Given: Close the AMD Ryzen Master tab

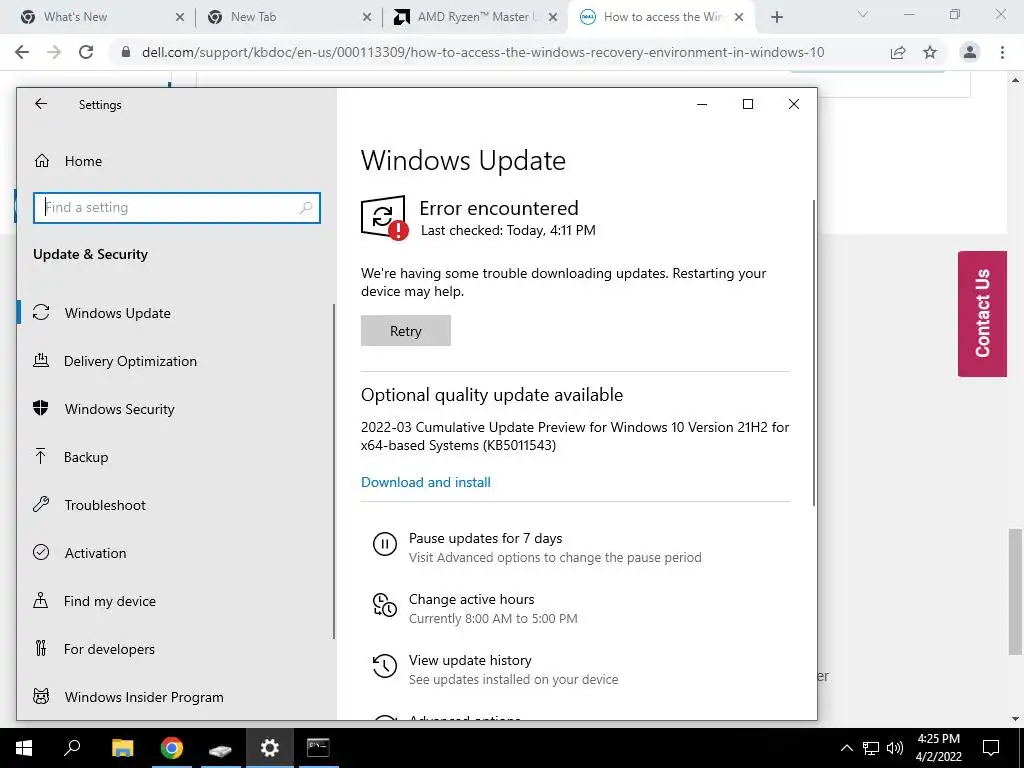Looking at the screenshot, I should pos(552,18).
